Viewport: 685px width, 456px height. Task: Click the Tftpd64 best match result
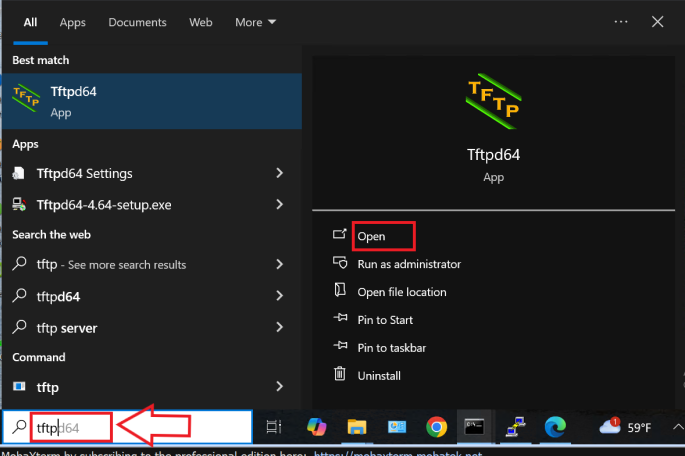150,100
